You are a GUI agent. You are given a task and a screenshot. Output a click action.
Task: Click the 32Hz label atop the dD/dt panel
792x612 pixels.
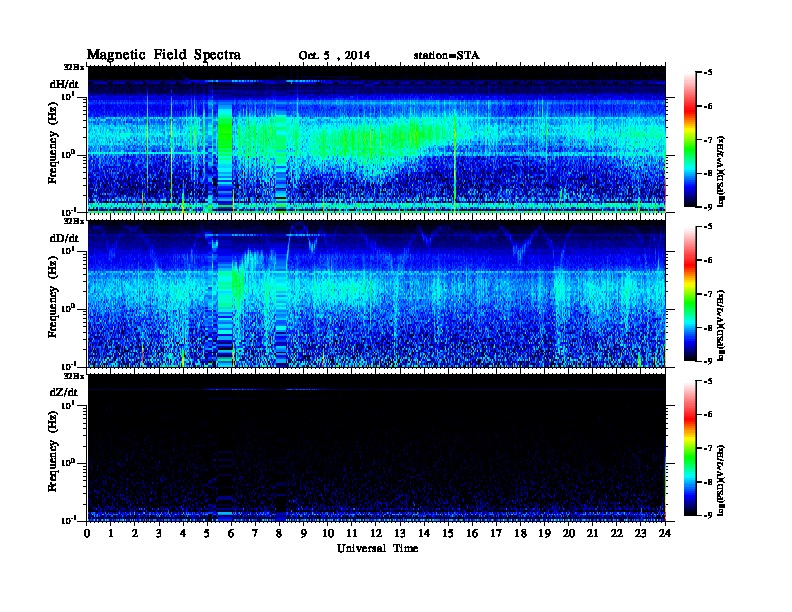[x=73, y=221]
